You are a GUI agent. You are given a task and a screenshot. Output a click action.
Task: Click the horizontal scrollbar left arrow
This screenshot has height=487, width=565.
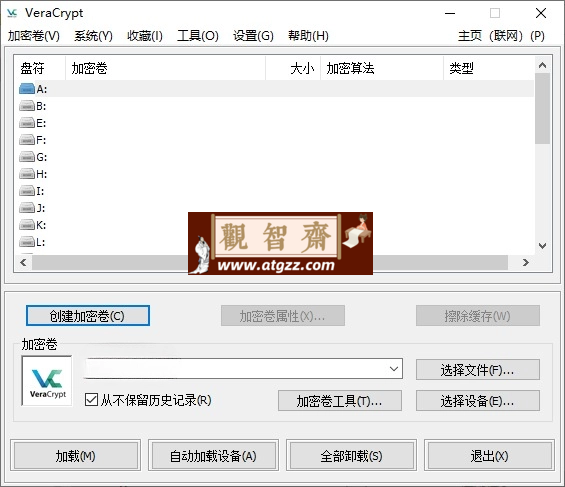[23, 262]
